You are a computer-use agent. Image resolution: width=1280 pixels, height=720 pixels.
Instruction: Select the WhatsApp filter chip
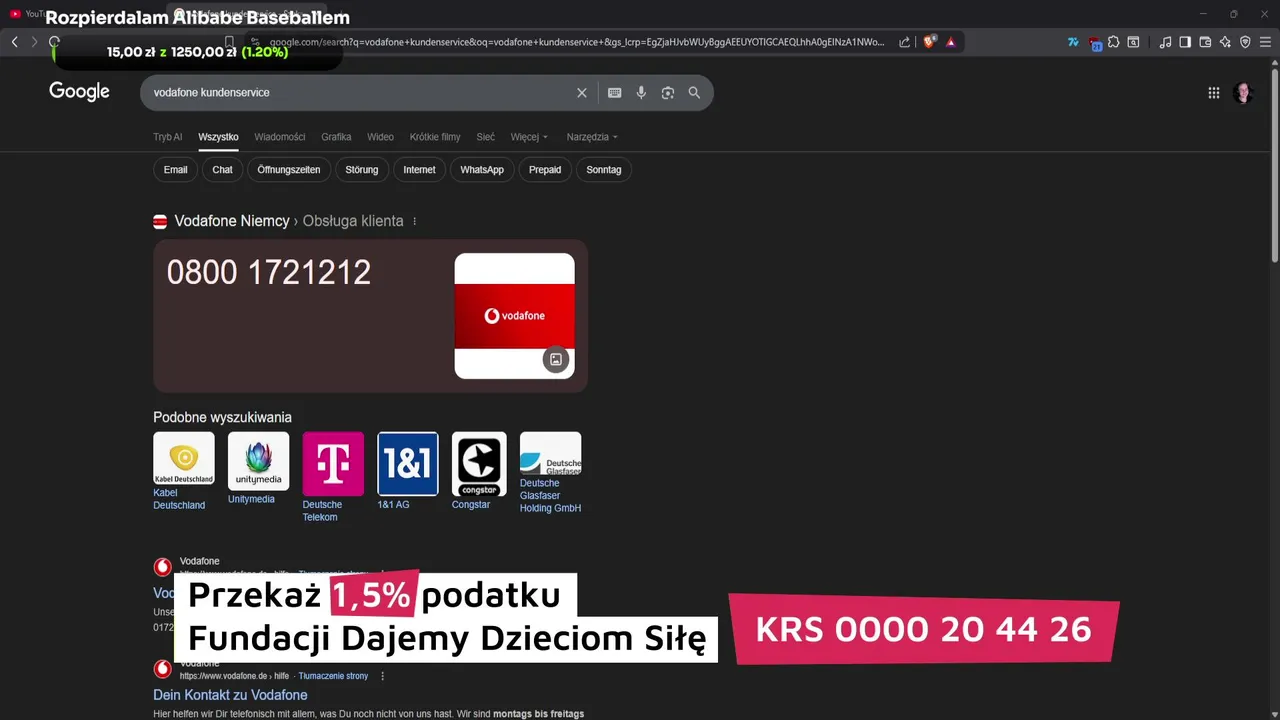(x=482, y=170)
